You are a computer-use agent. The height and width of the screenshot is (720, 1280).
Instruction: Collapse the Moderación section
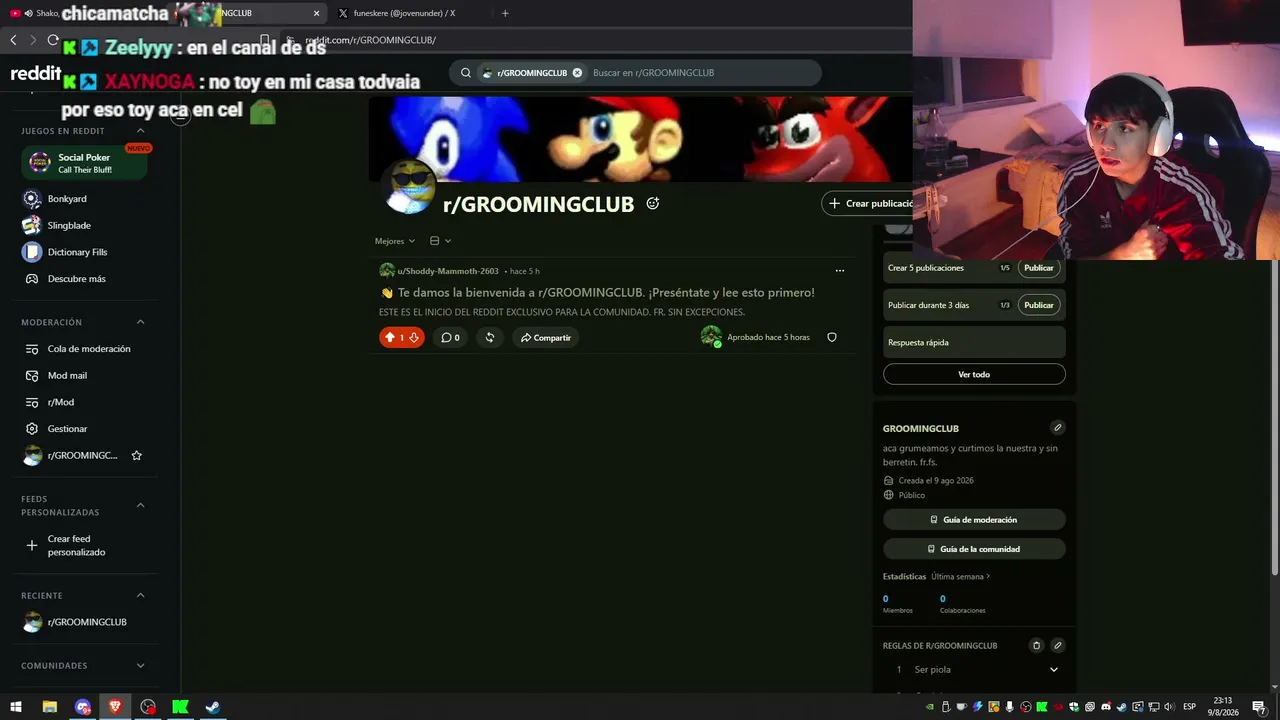(x=140, y=322)
